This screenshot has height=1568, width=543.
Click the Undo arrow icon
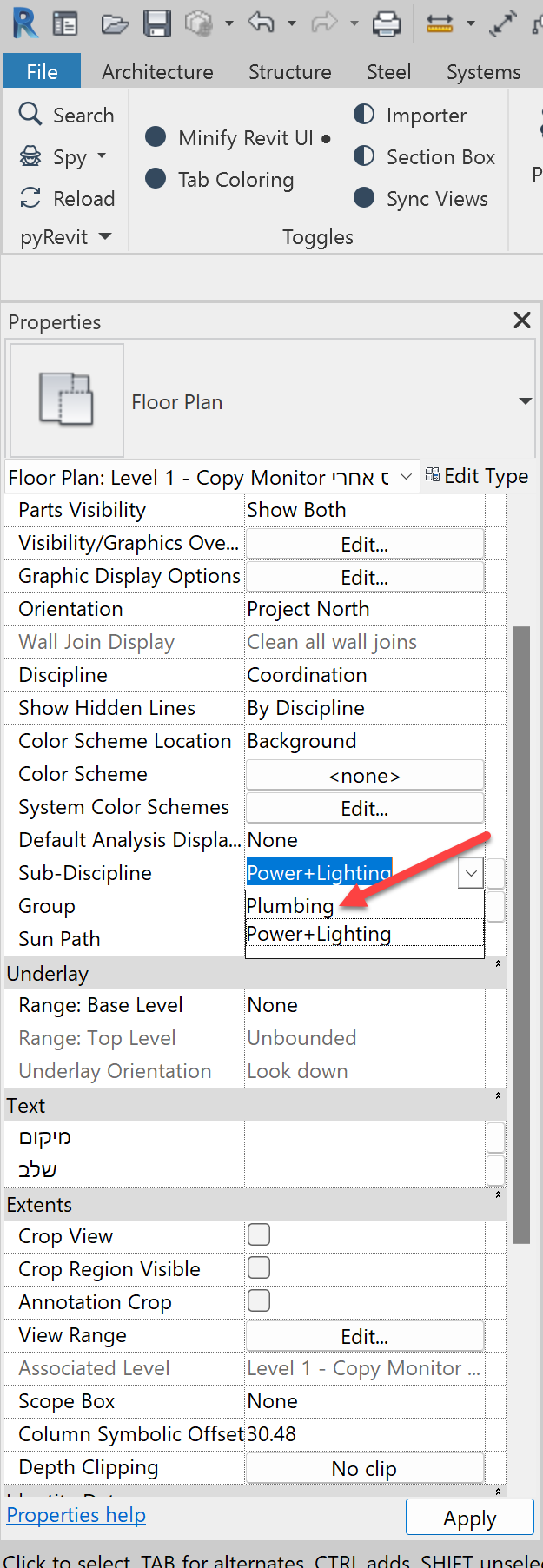pyautogui.click(x=261, y=23)
